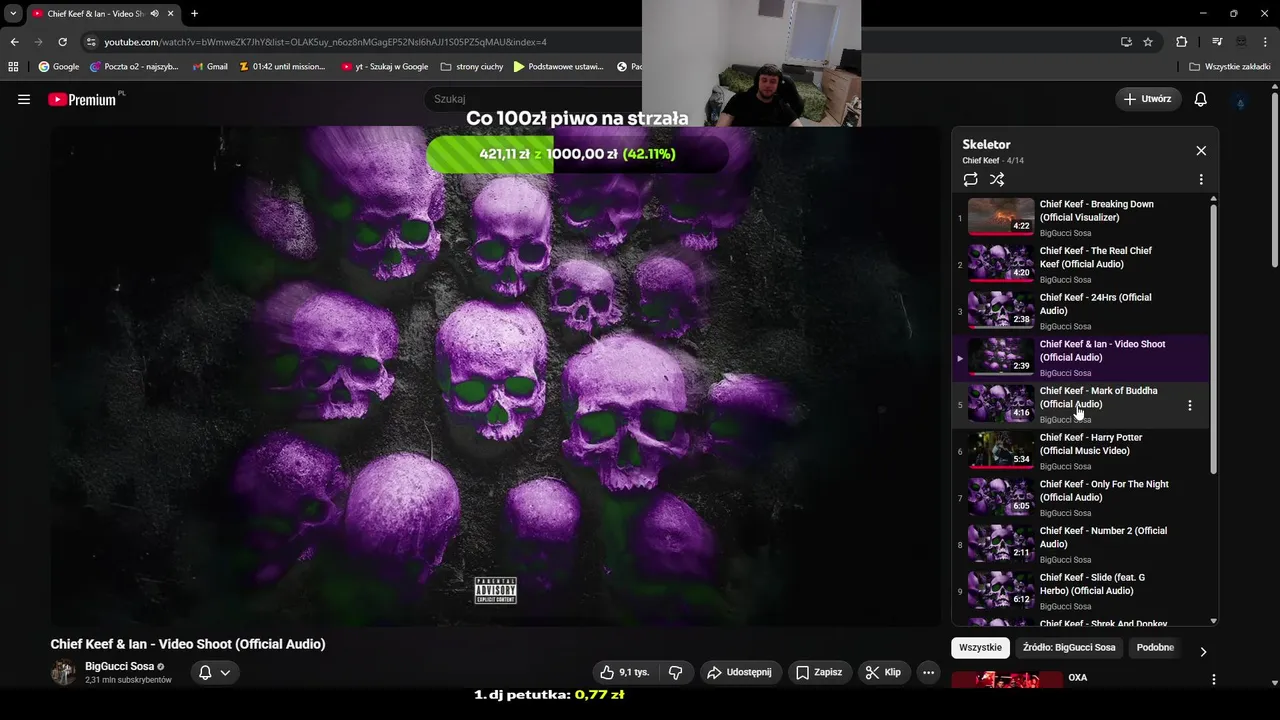Reload the page with refresh icon
The height and width of the screenshot is (720, 1280).
click(x=62, y=42)
